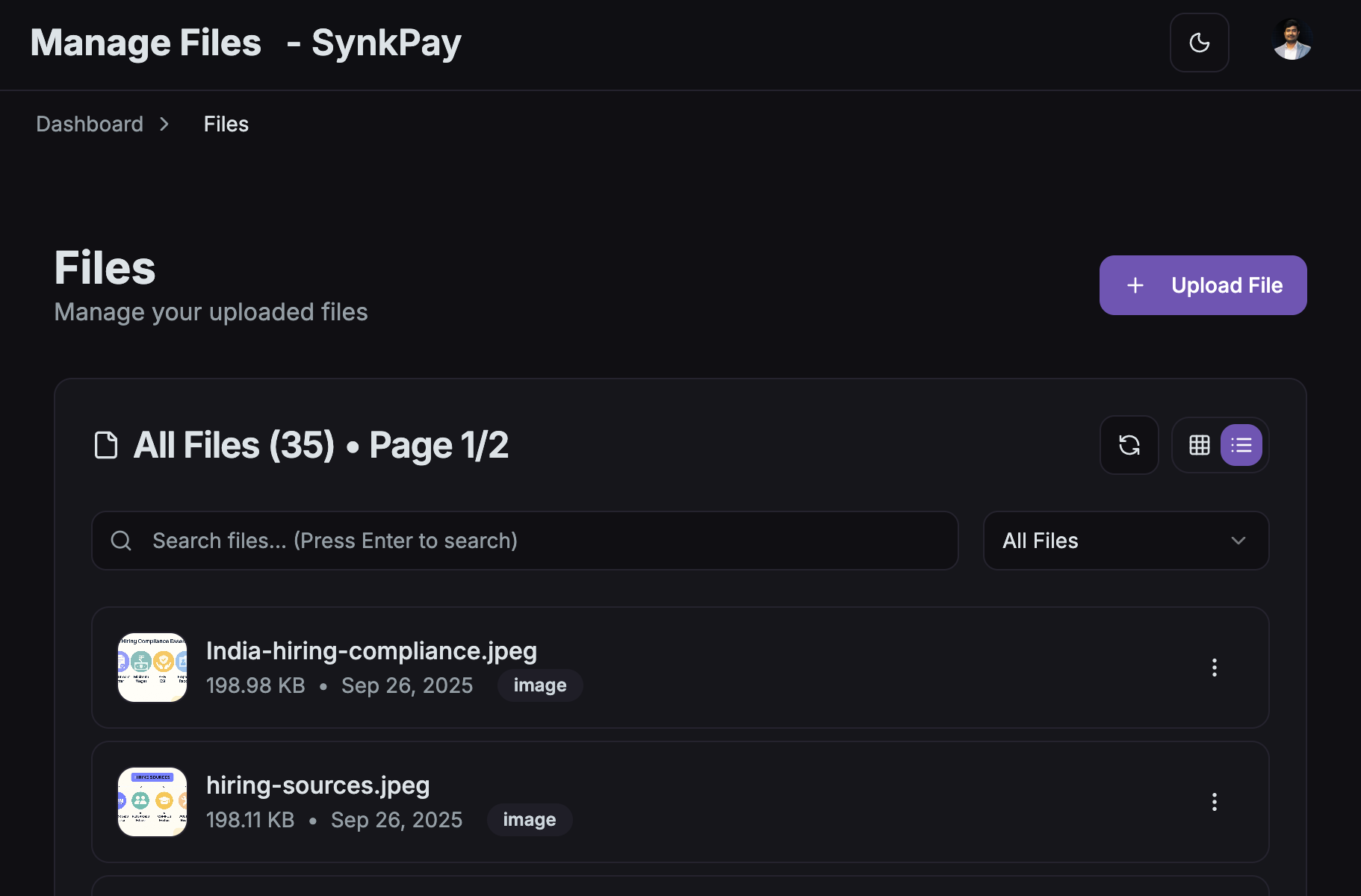The height and width of the screenshot is (896, 1361).
Task: Click the refresh files icon
Action: [1129, 444]
